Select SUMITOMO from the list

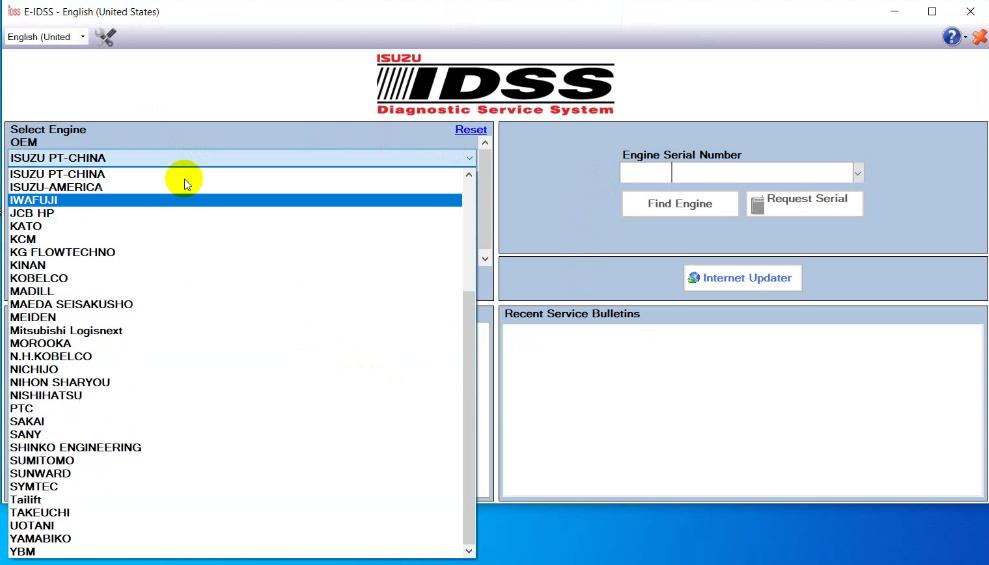coord(235,461)
